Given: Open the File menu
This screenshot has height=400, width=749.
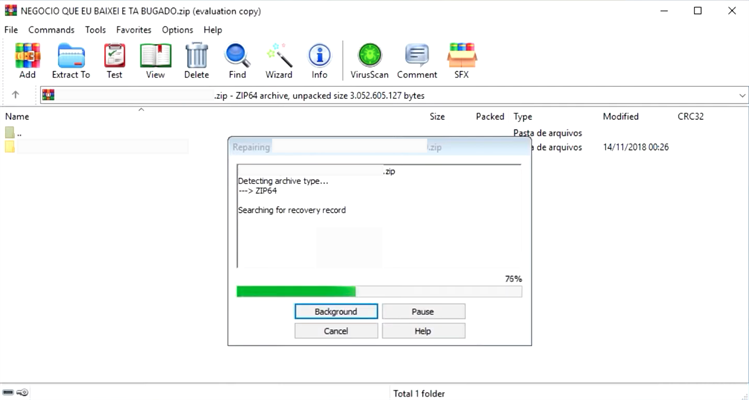Looking at the screenshot, I should 11,30.
